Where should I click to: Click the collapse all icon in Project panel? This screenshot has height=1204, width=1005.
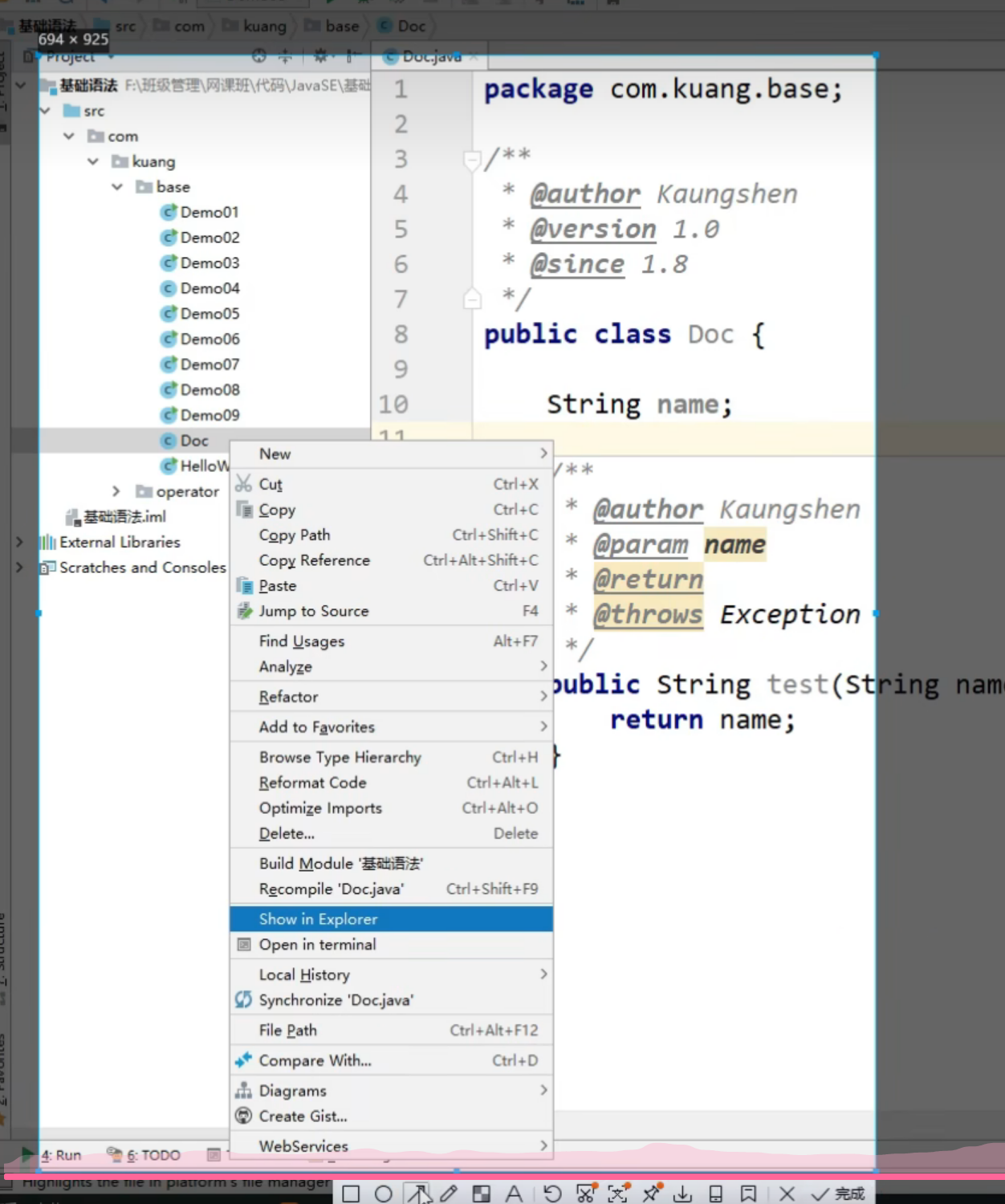285,56
